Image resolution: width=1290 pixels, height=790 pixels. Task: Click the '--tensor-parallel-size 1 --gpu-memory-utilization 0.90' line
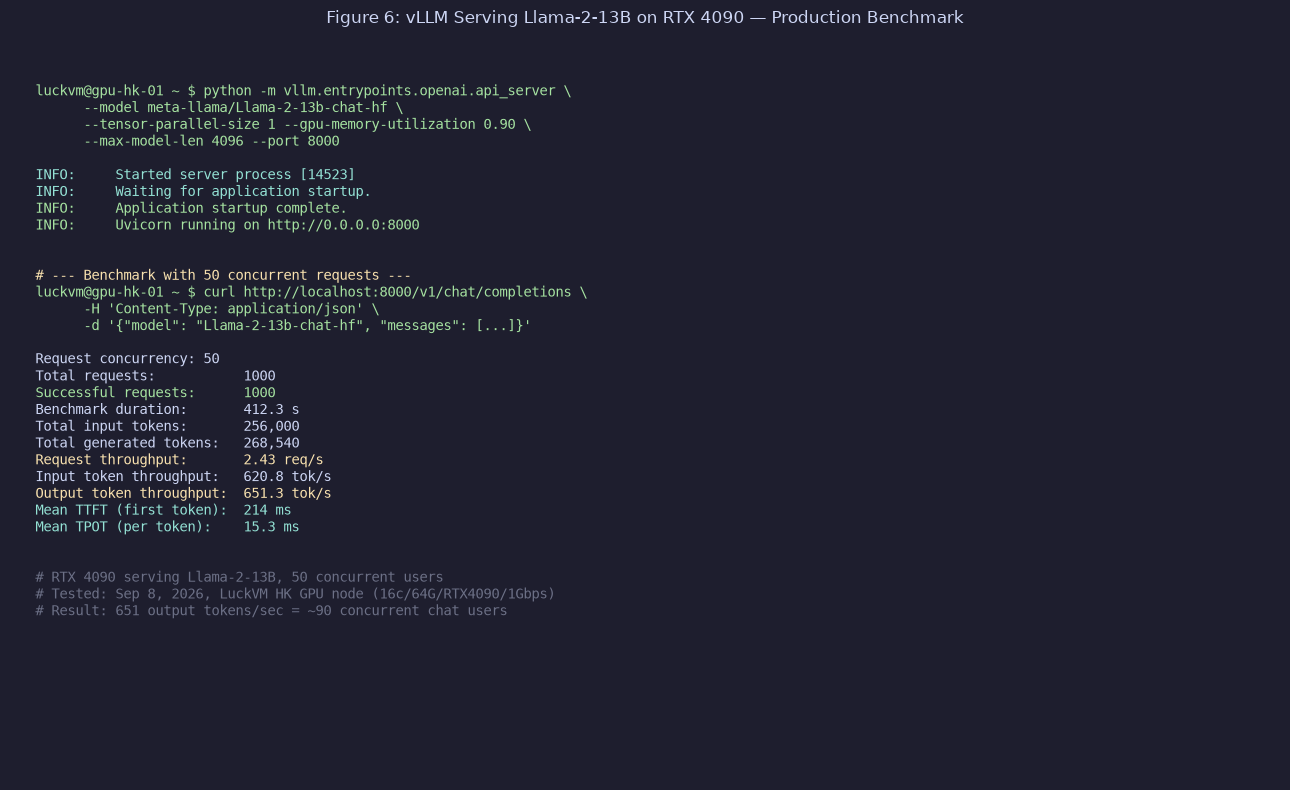[x=307, y=125]
